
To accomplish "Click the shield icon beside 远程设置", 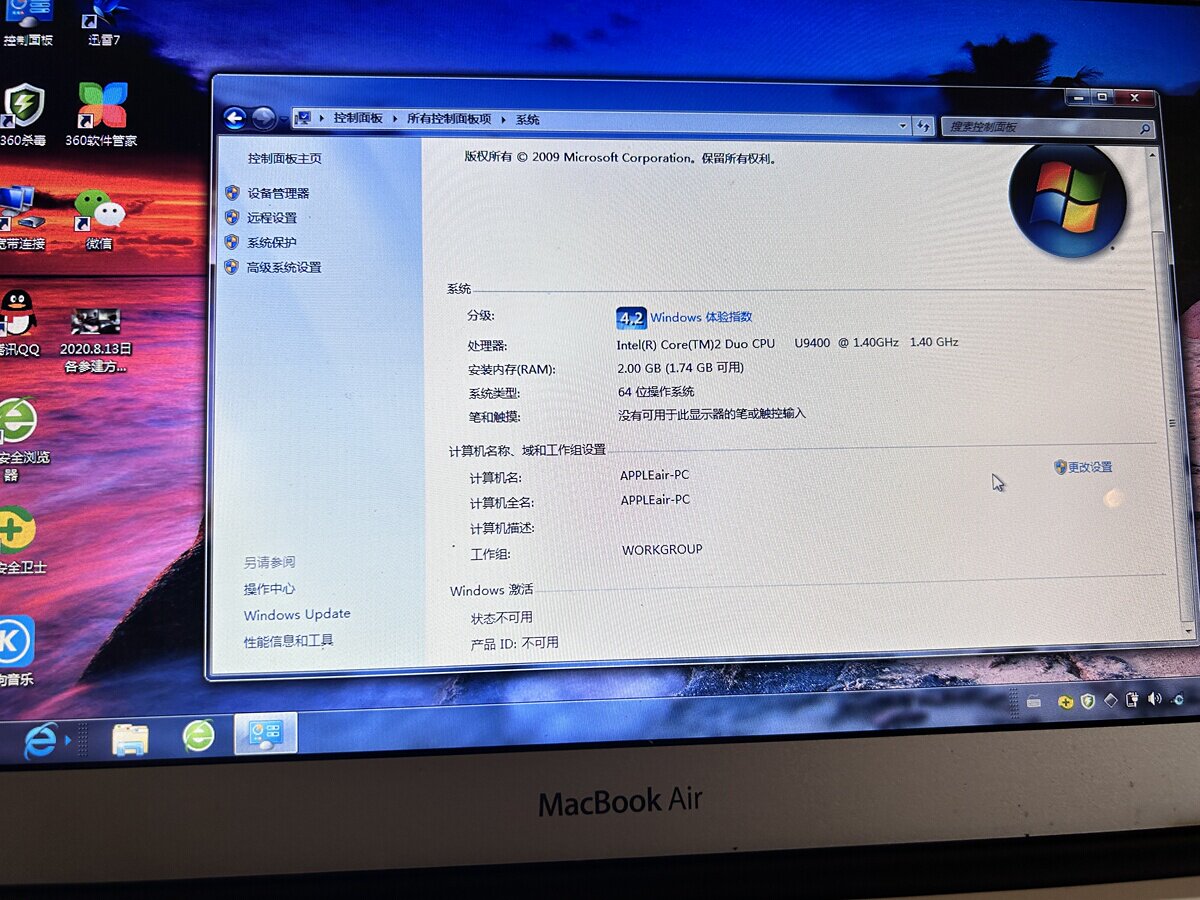I will tap(232, 216).
